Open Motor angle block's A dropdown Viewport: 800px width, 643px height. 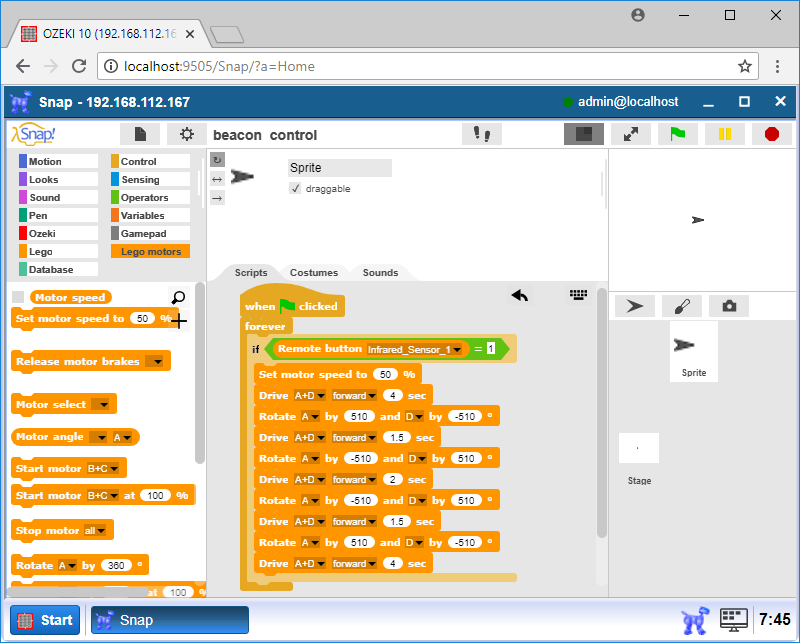[122, 437]
